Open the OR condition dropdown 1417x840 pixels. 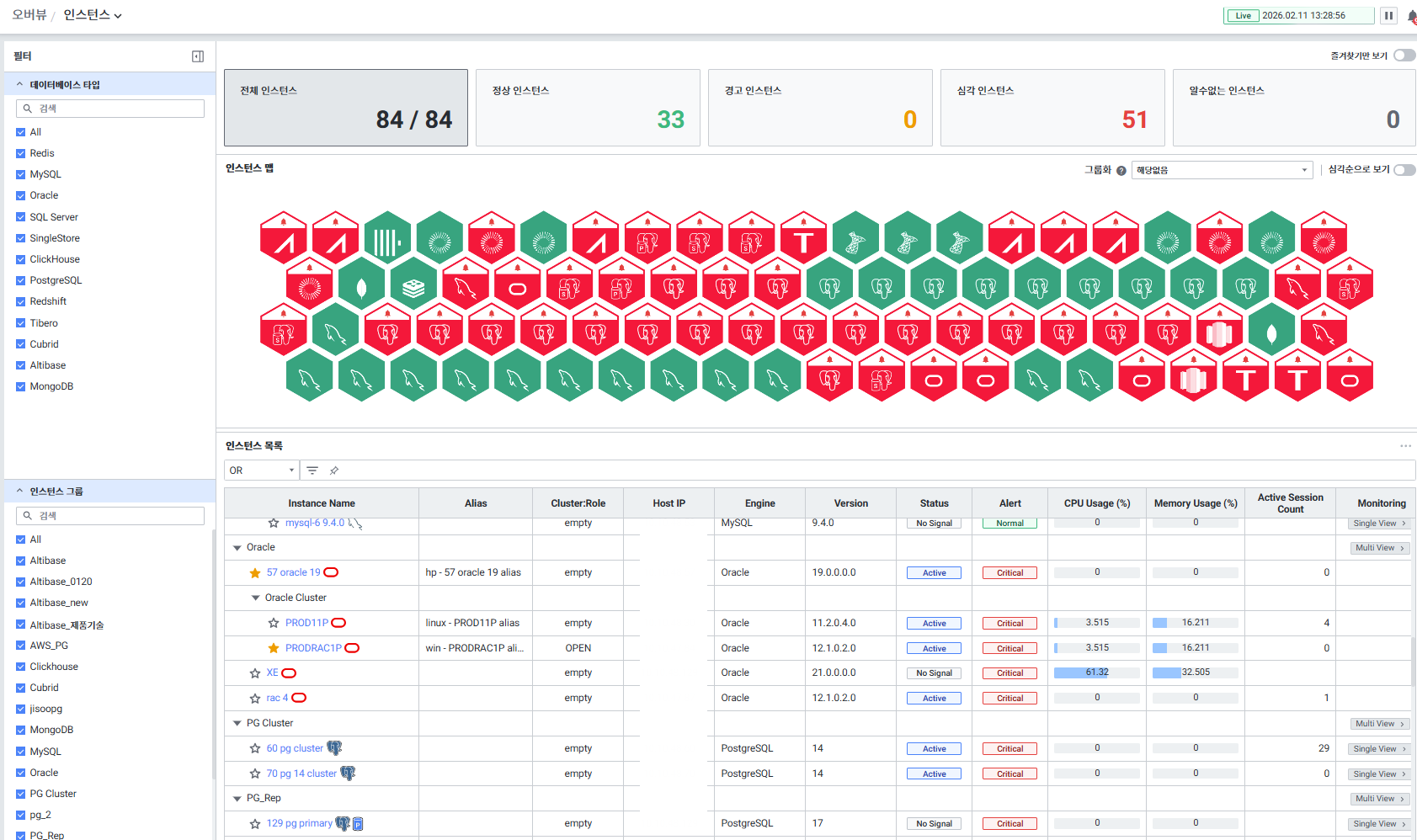click(x=262, y=471)
